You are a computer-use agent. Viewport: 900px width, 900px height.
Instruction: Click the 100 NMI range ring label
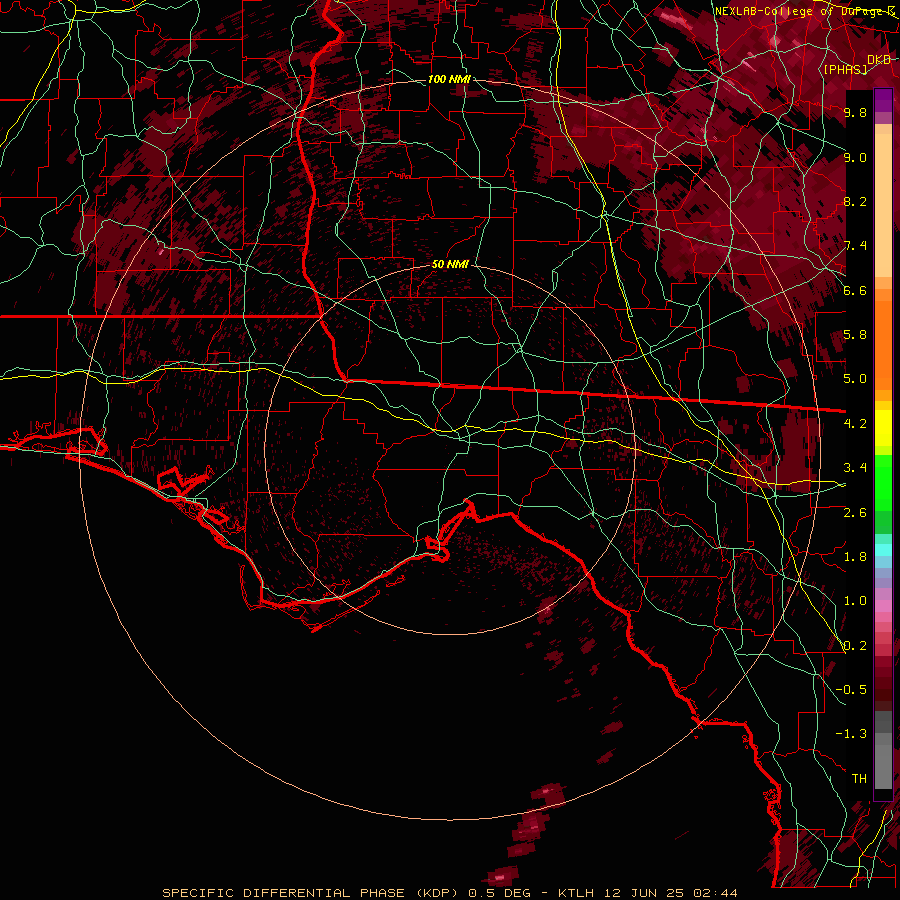pyautogui.click(x=449, y=79)
